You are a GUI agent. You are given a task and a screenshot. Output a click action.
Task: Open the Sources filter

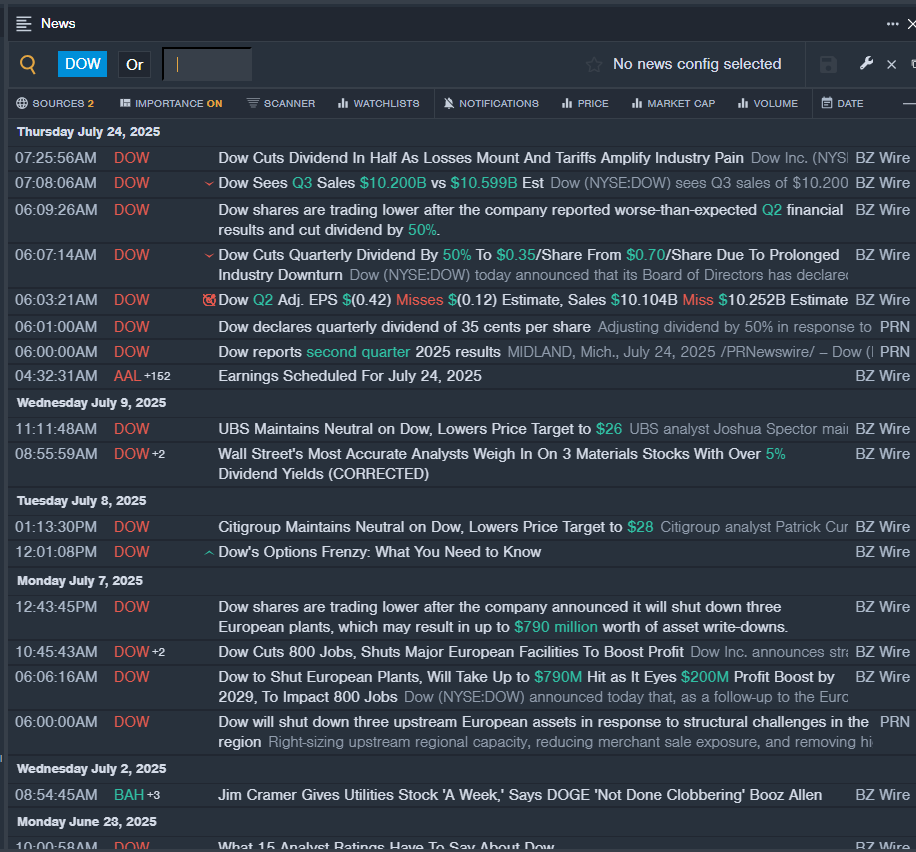coord(55,103)
